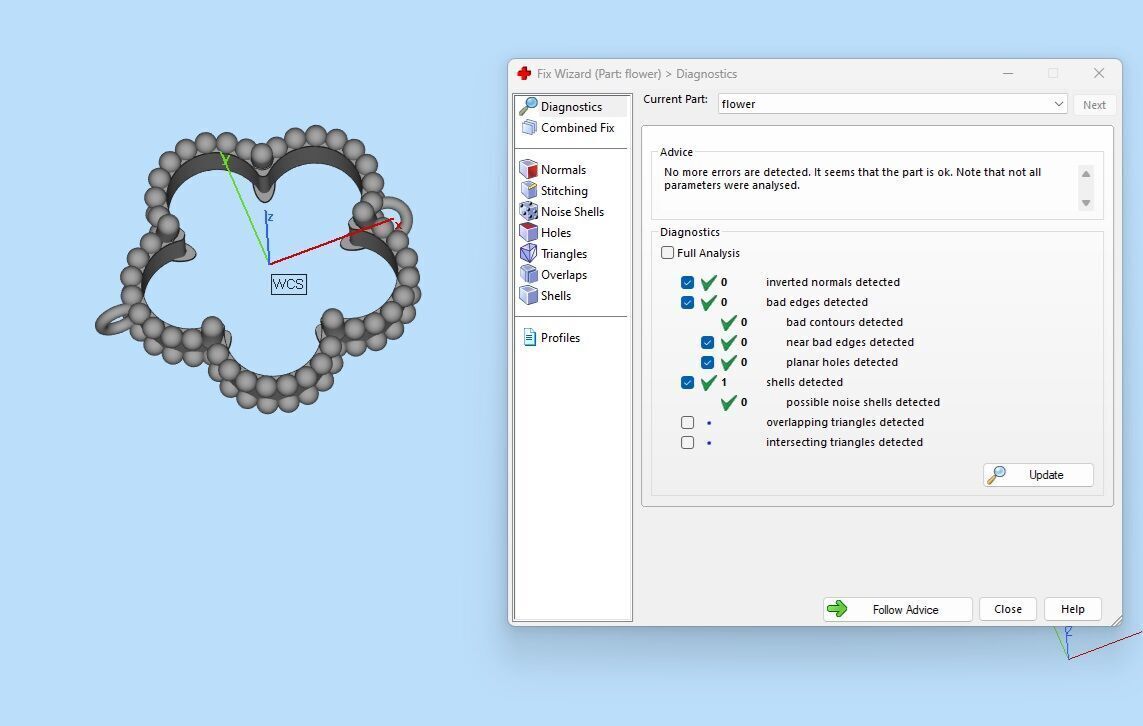Click the Next button
The height and width of the screenshot is (726, 1143).
1093,104
